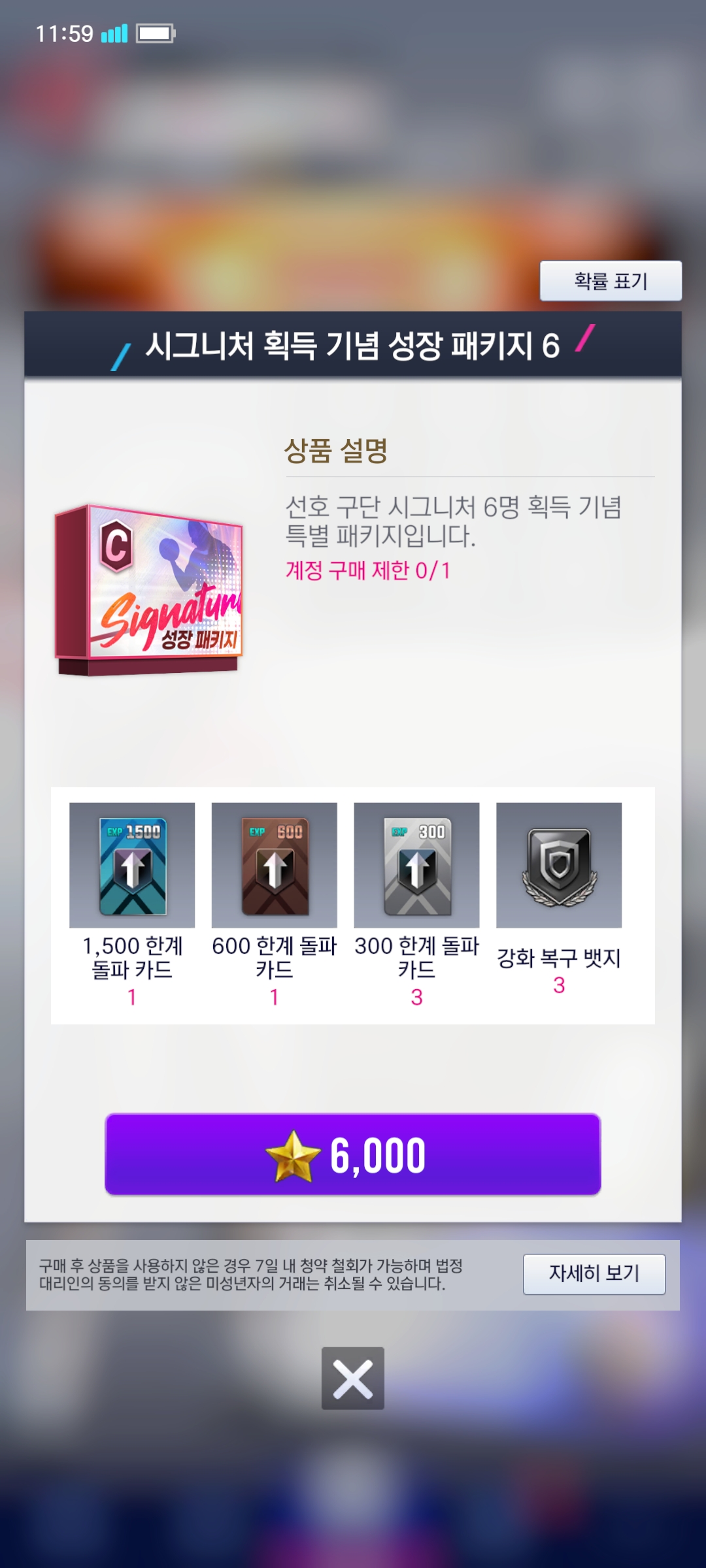Purchase package for 6,000 stars

tap(353, 1154)
